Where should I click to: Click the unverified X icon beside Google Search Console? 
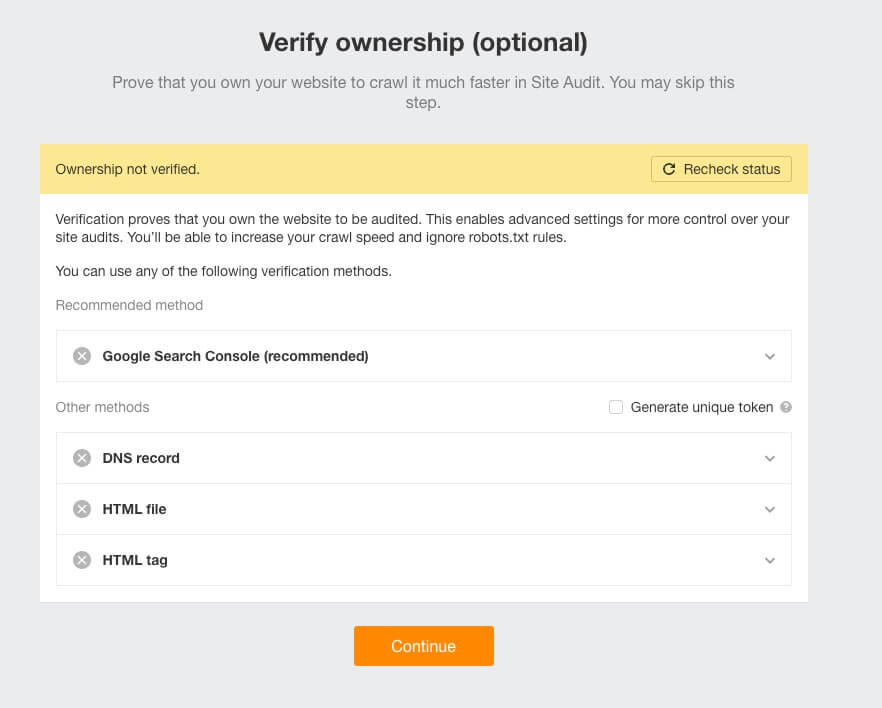[82, 356]
